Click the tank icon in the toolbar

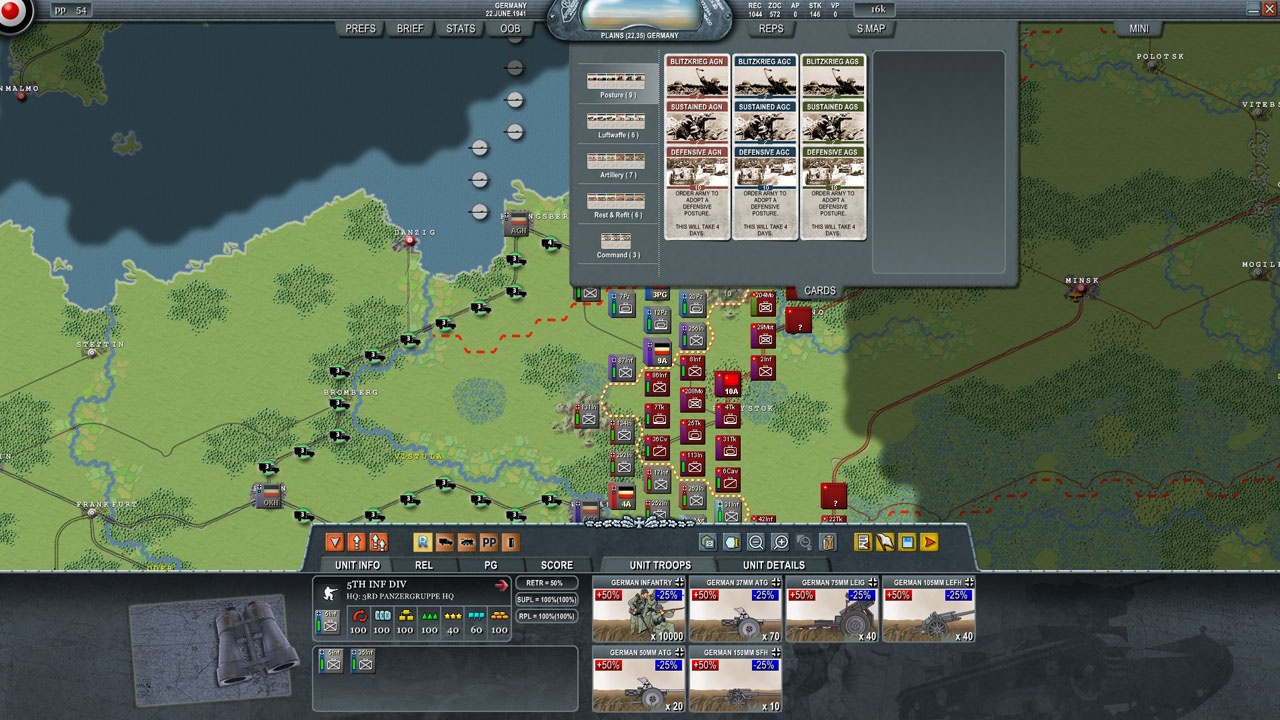click(x=467, y=542)
